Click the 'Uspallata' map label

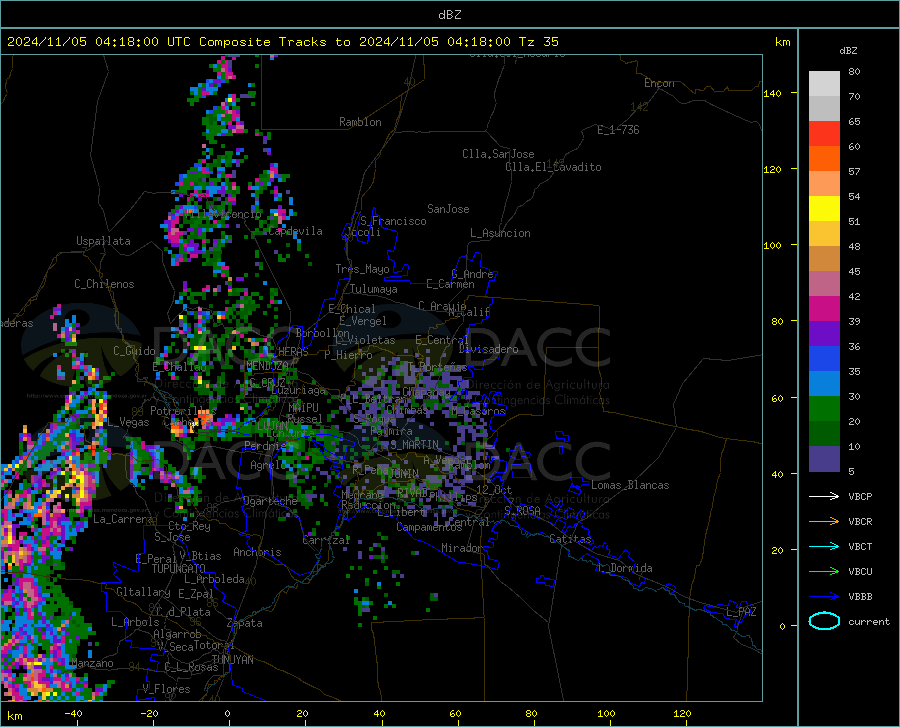[x=103, y=241]
